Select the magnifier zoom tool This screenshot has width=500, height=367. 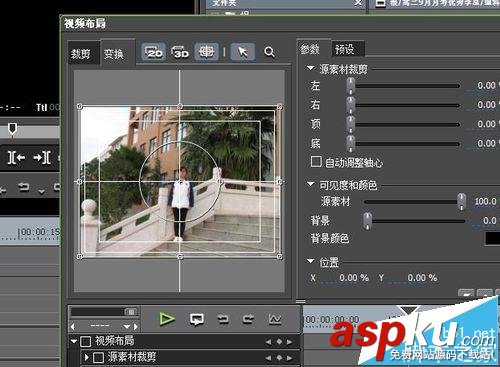coord(269,52)
